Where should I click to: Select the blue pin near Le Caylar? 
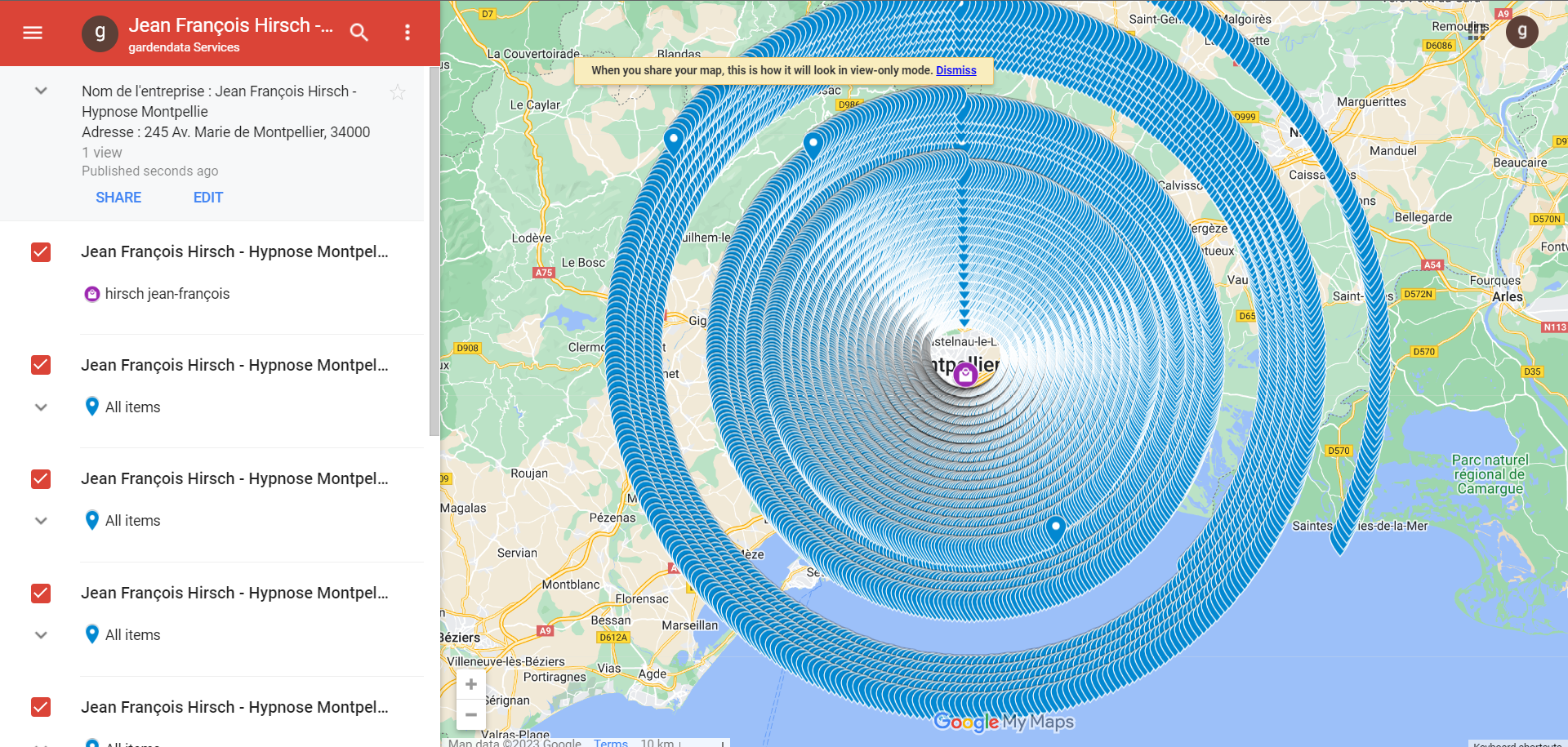(673, 141)
